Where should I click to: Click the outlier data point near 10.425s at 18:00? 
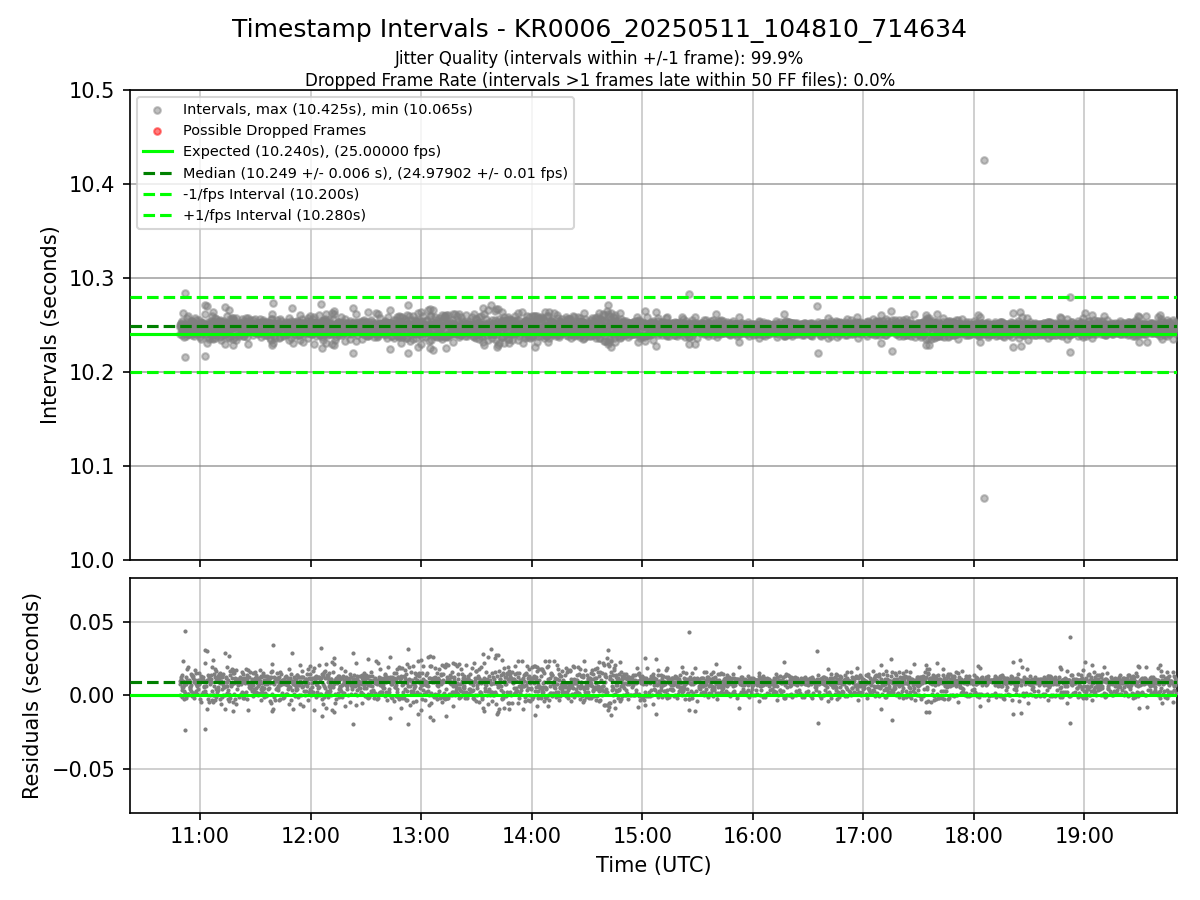984,160
